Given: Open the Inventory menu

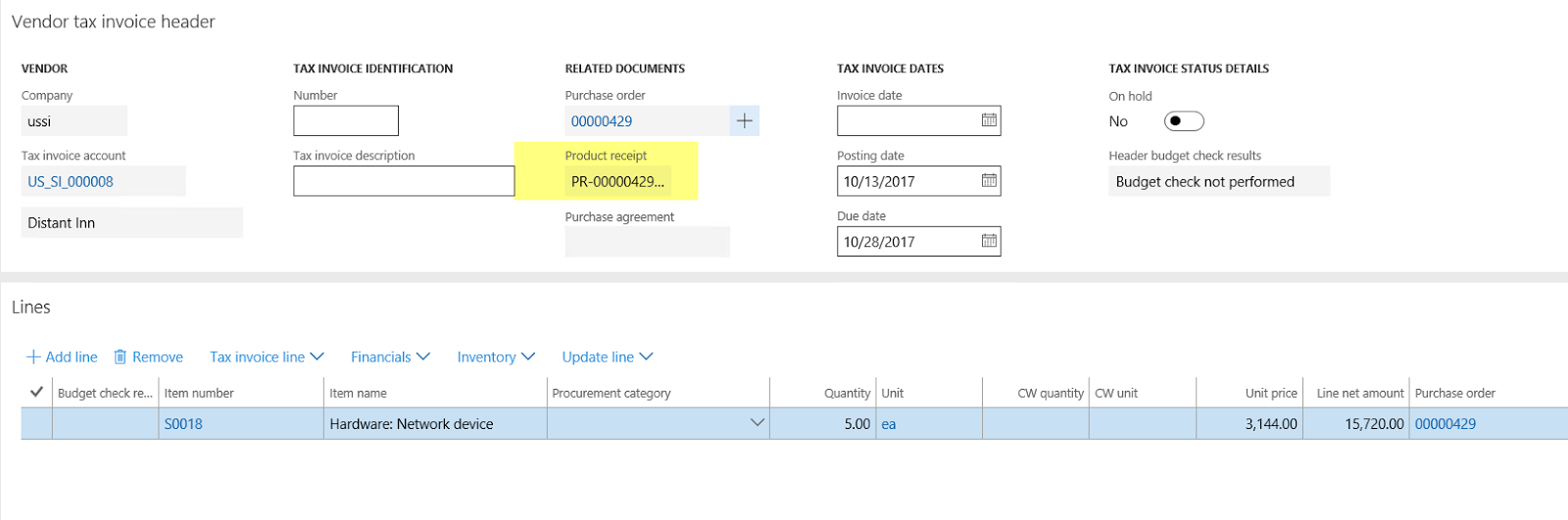Looking at the screenshot, I should 496,357.
